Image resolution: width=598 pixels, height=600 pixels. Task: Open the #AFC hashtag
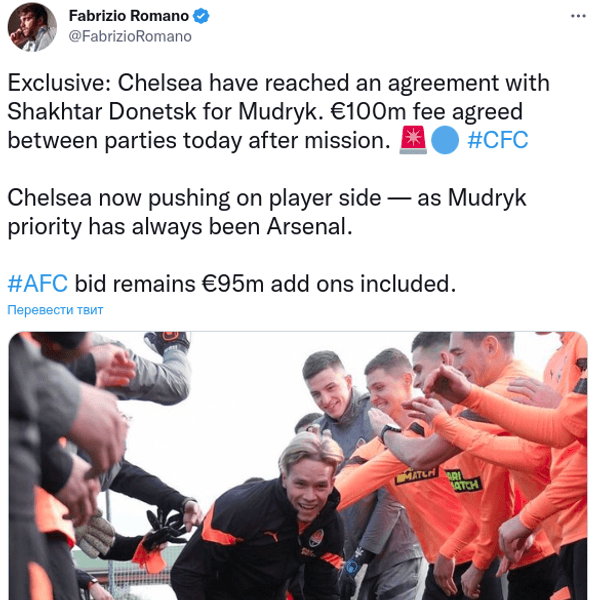pos(37,284)
